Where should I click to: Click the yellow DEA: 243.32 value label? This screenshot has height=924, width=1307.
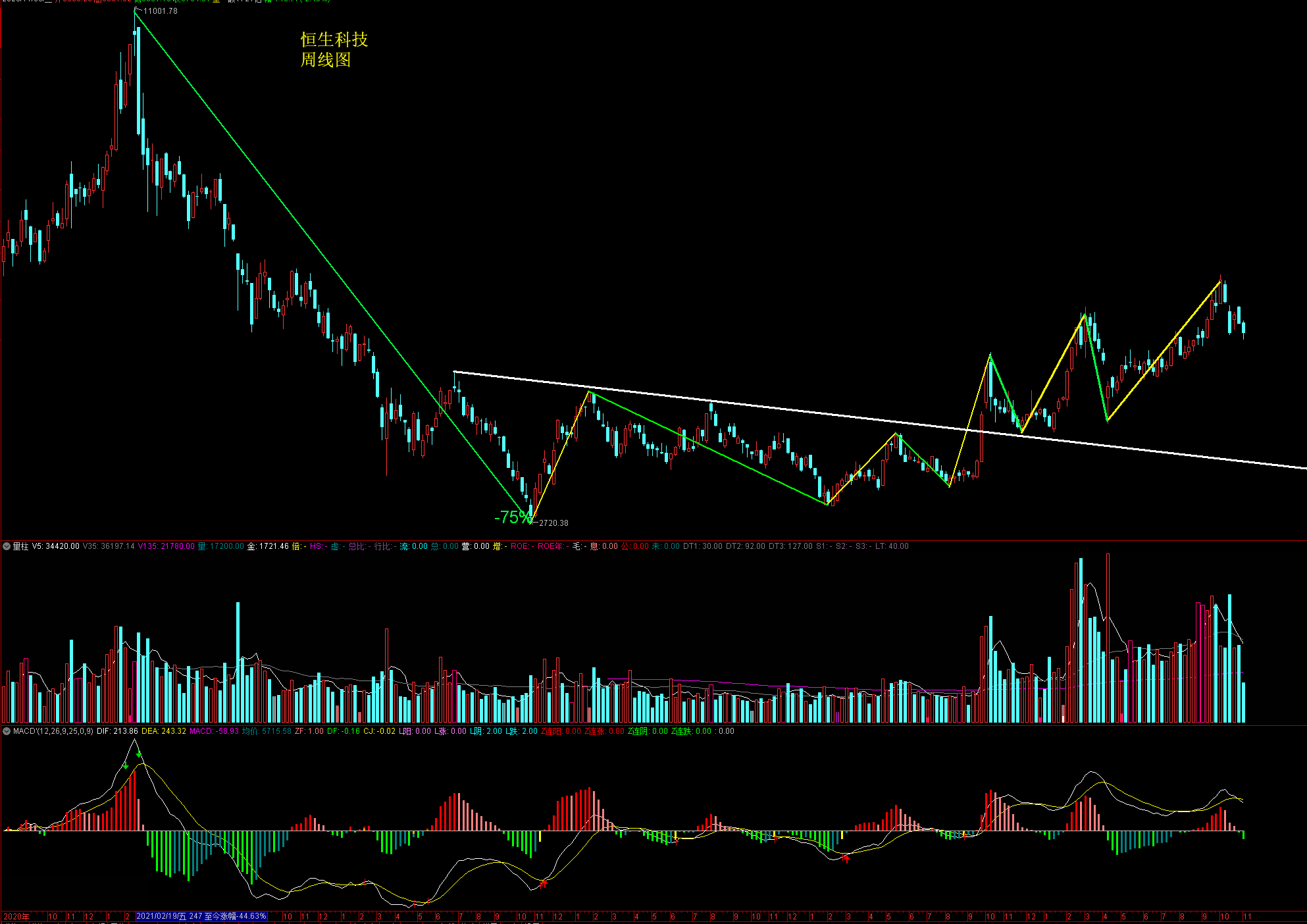[x=163, y=731]
